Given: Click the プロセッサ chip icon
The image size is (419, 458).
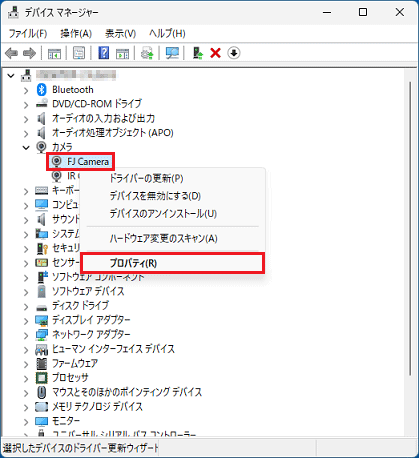Looking at the screenshot, I should point(41,378).
